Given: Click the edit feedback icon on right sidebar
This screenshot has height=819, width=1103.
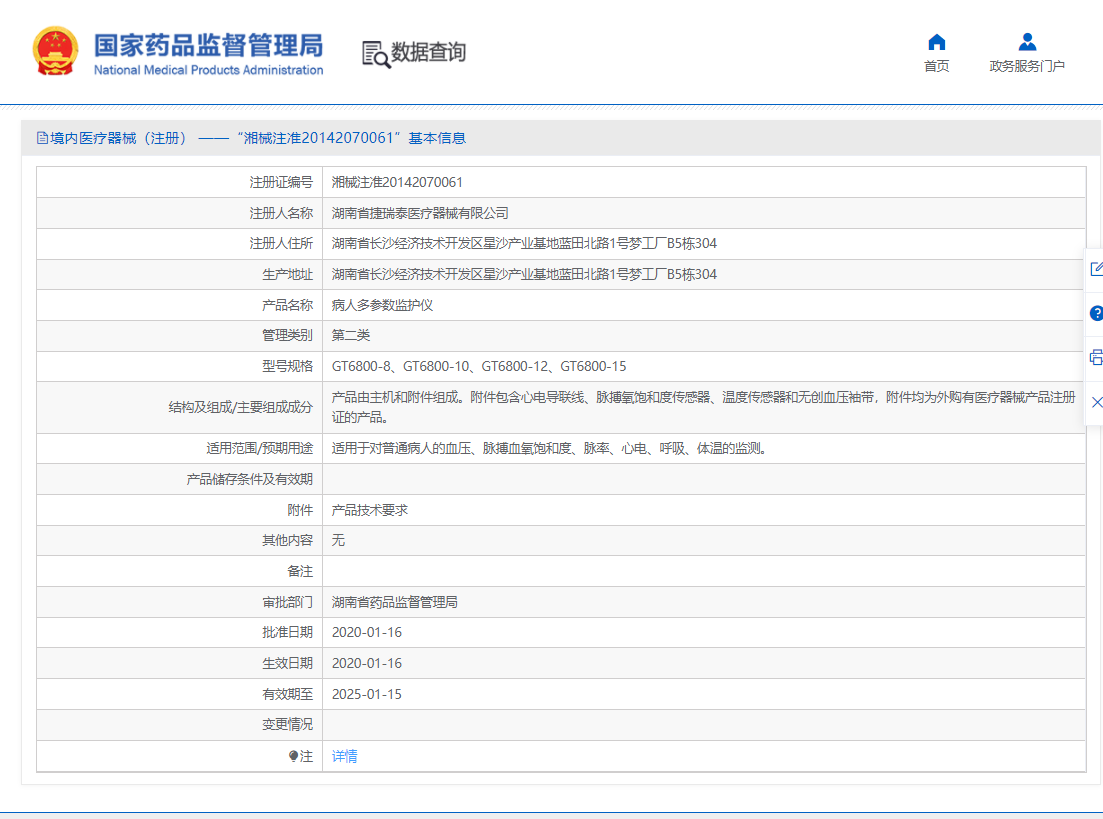Looking at the screenshot, I should tap(1096, 269).
